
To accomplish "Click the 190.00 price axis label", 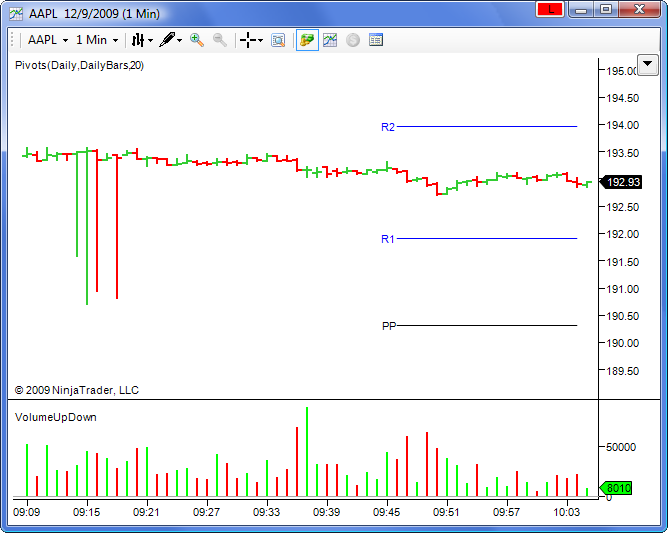I will [623, 343].
